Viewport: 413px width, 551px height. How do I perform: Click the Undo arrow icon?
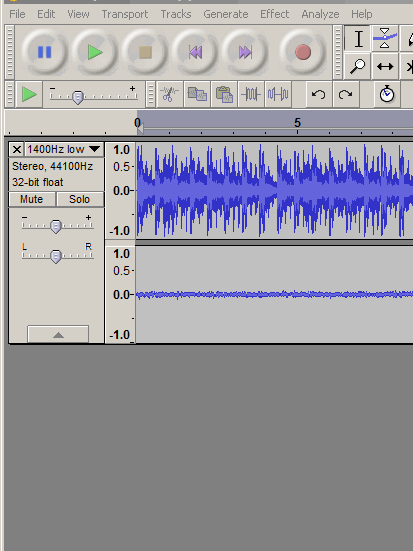[x=319, y=94]
